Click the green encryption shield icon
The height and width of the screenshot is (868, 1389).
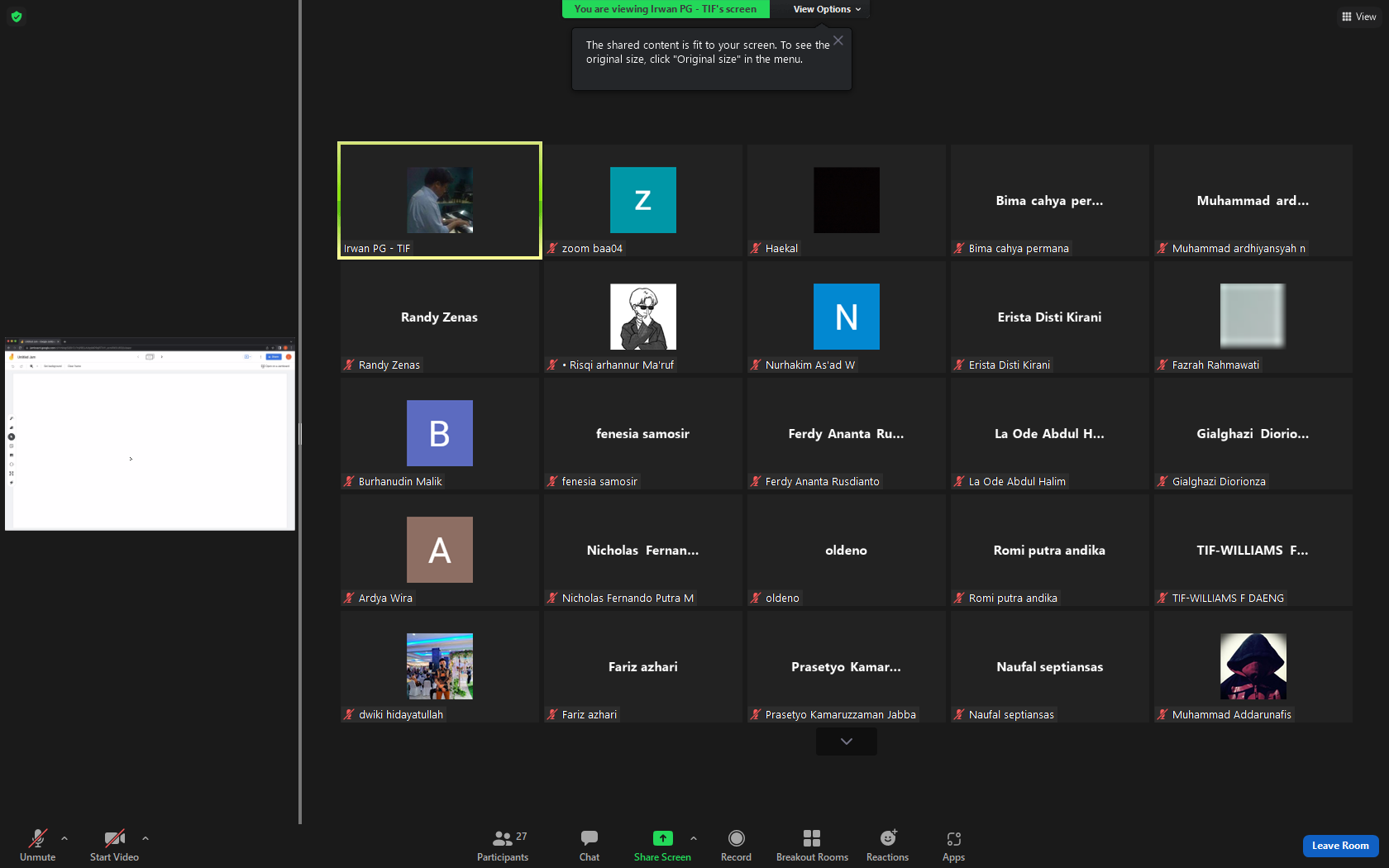point(17,17)
